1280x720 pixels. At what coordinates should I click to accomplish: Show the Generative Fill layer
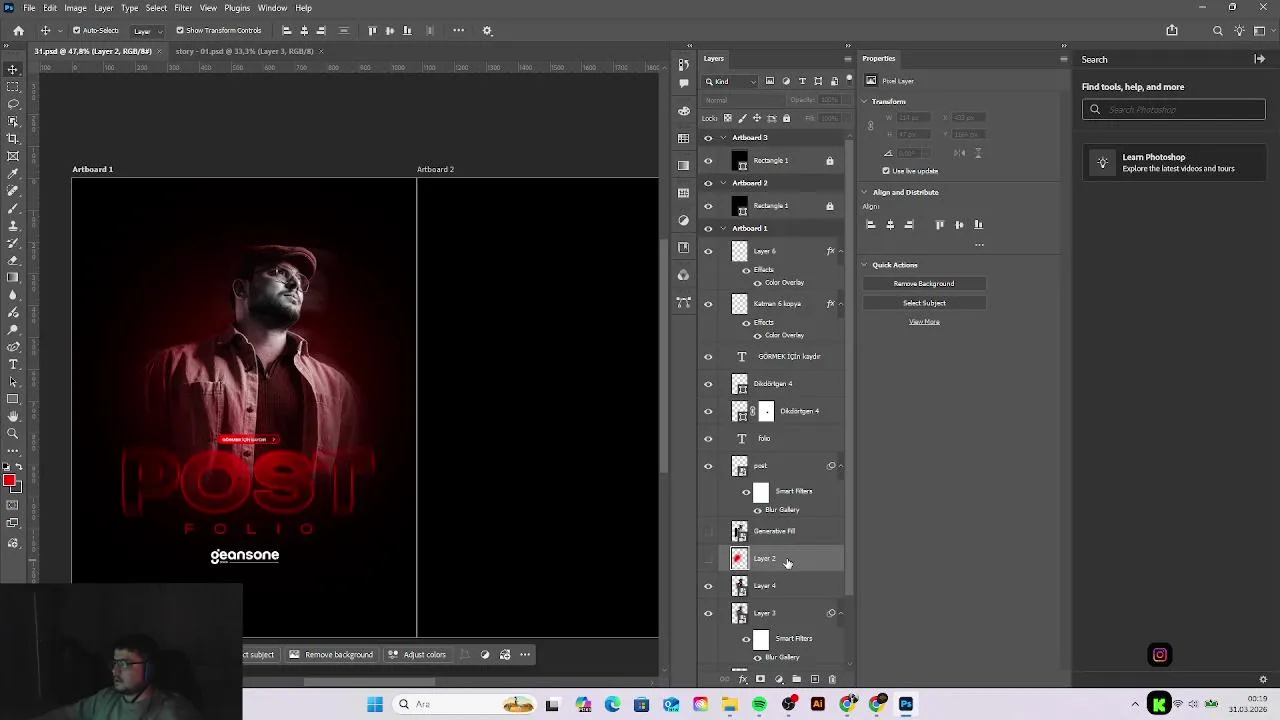(x=708, y=531)
